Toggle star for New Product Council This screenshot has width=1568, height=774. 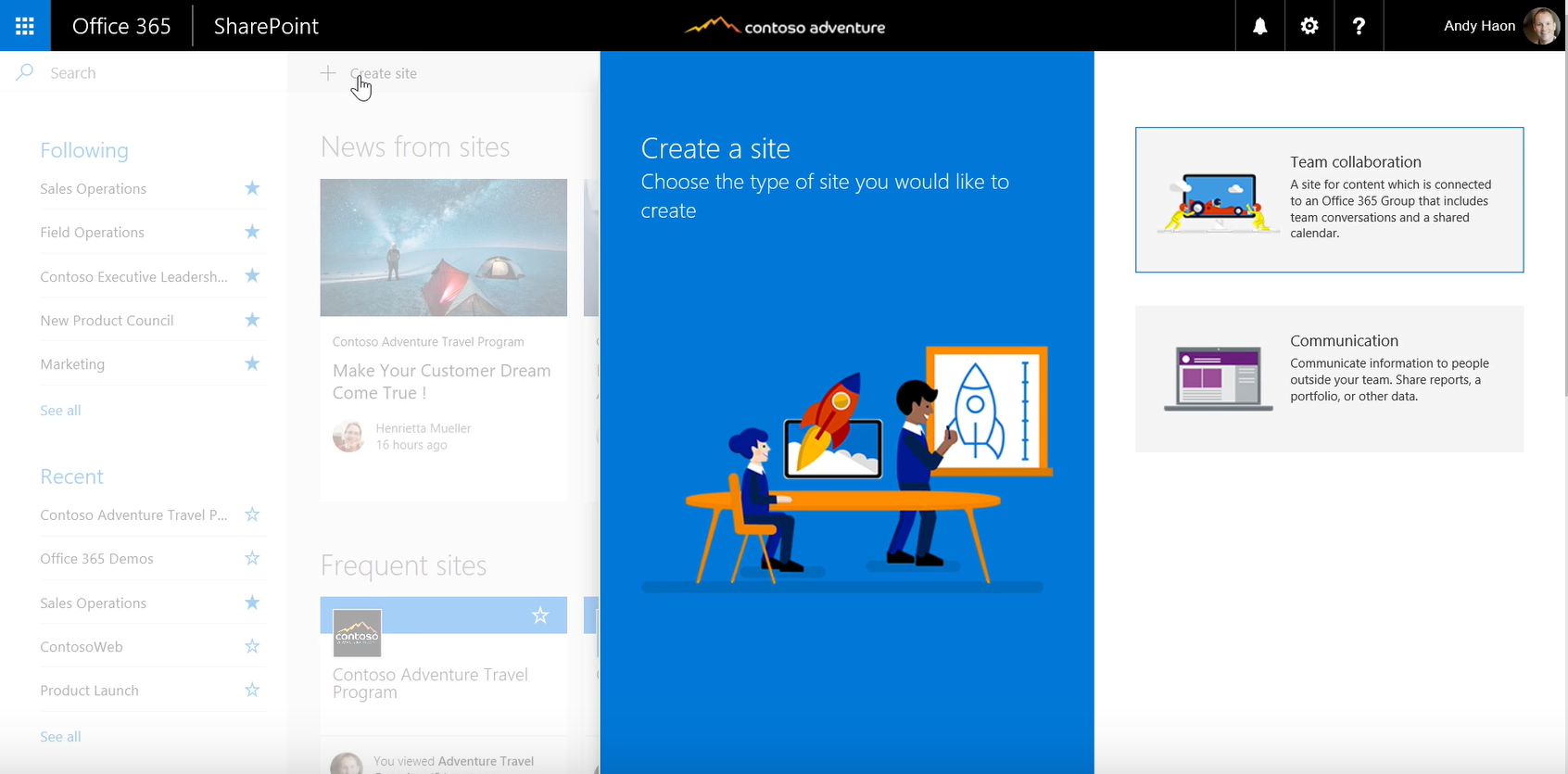point(252,320)
